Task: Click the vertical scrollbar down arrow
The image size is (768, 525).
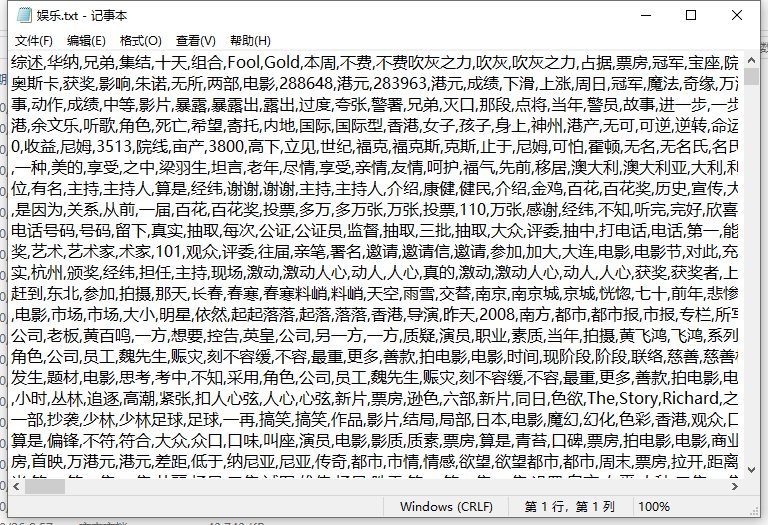Action: point(751,470)
